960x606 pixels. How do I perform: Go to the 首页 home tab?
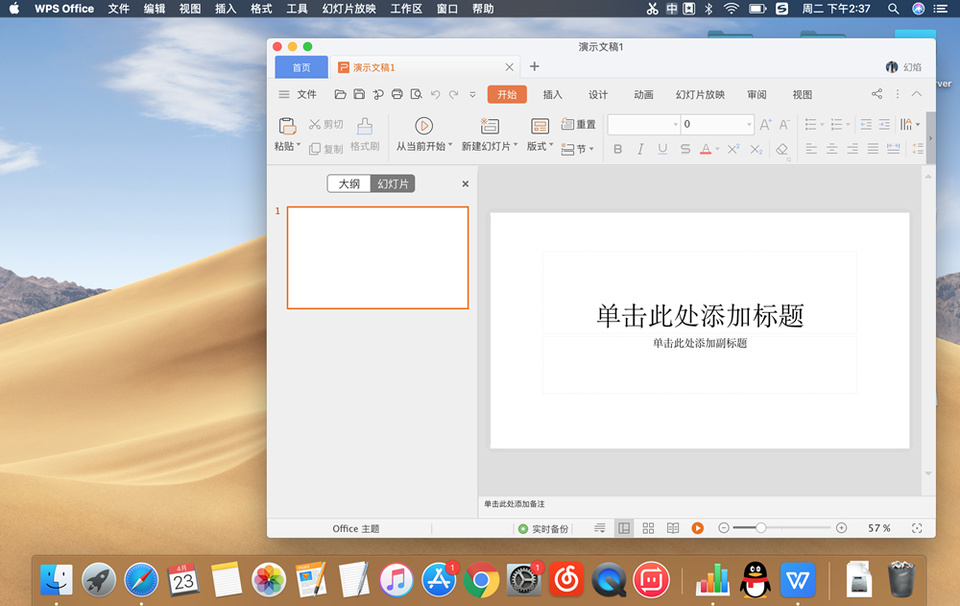[x=301, y=67]
